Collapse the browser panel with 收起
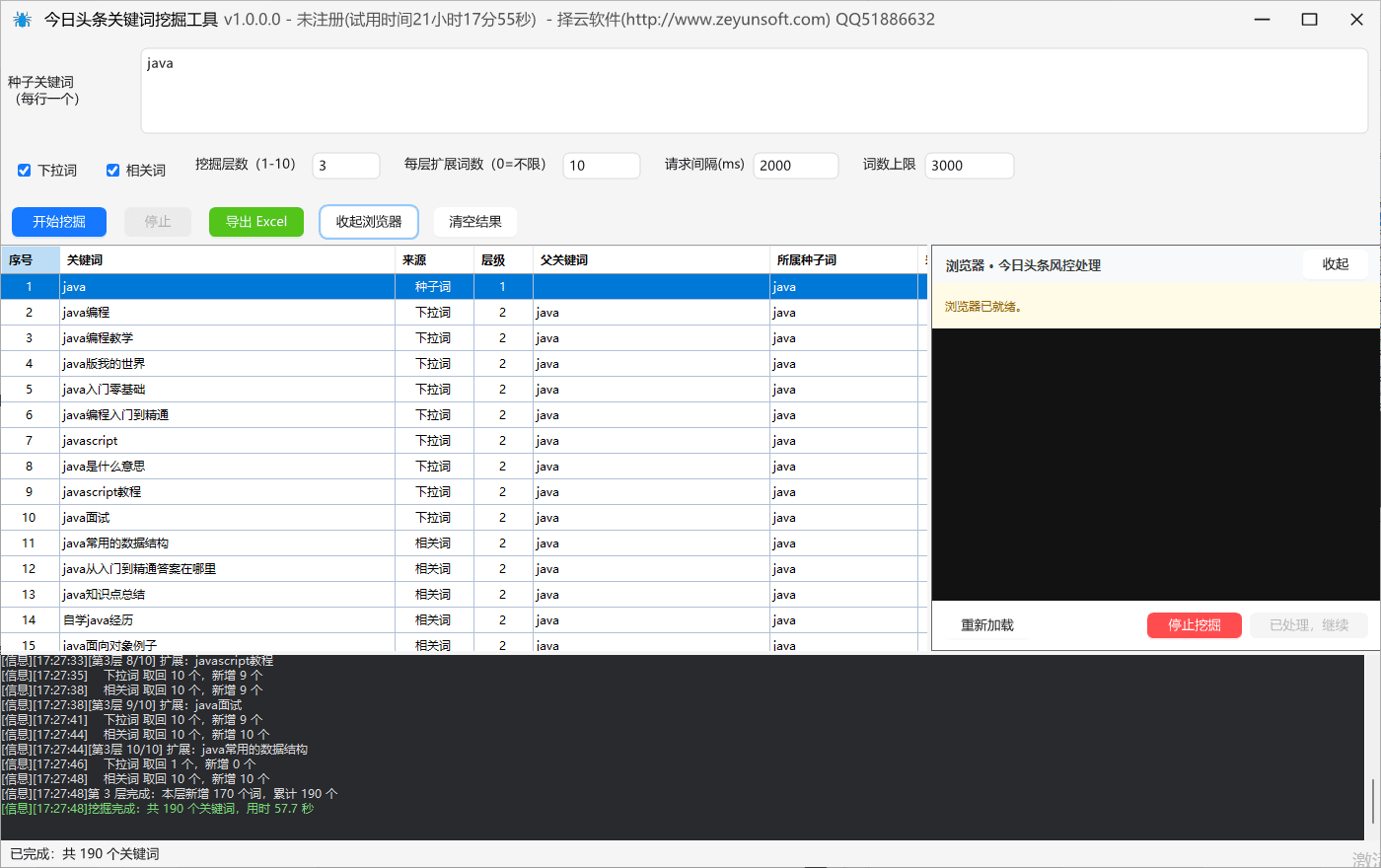Screen dimensions: 1381x868 coord(1336,264)
